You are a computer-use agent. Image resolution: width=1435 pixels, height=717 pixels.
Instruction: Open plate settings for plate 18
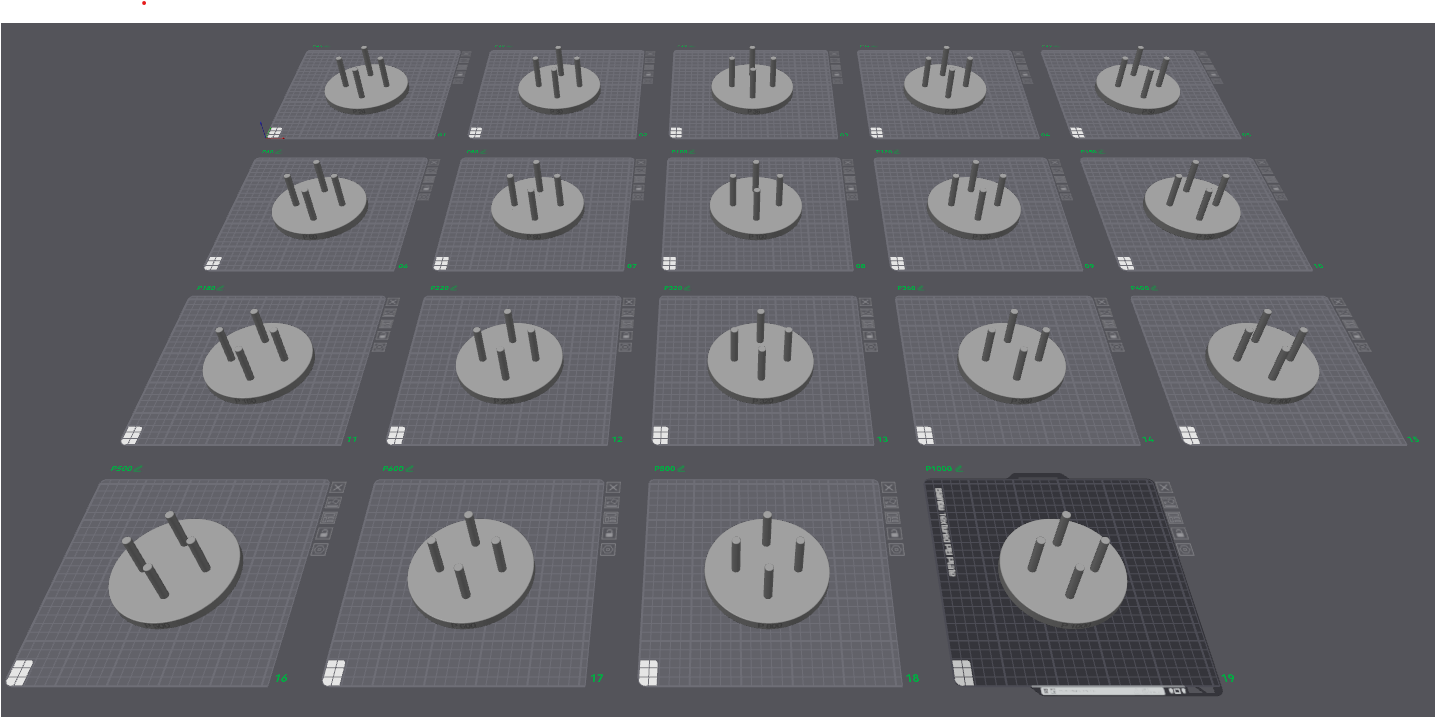pyautogui.click(x=896, y=549)
